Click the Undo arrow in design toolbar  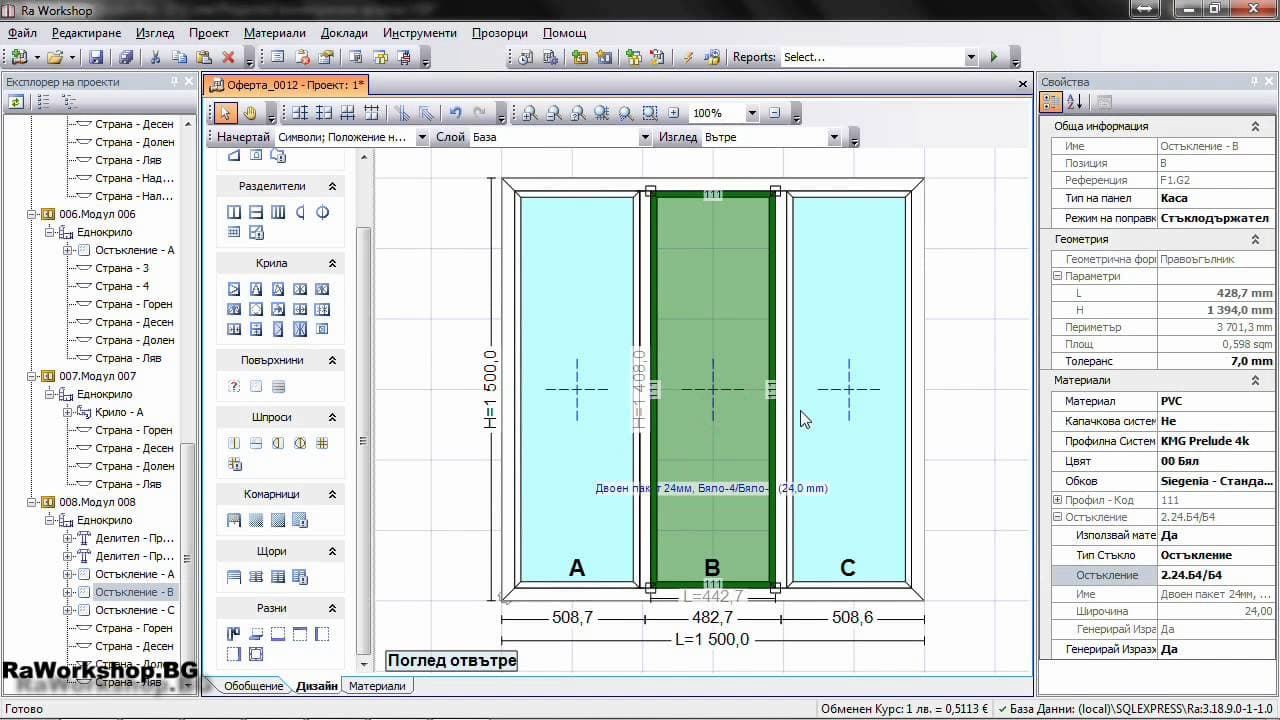(x=456, y=113)
